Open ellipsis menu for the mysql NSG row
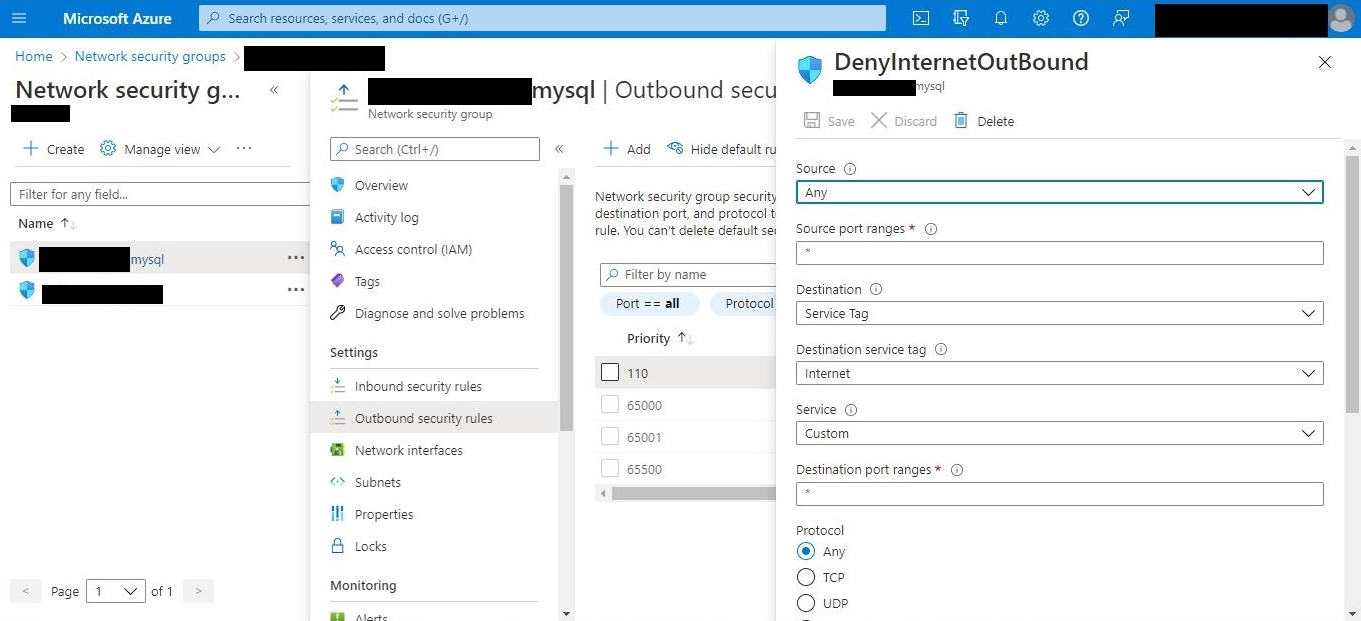The image size is (1361, 621). tap(296, 258)
